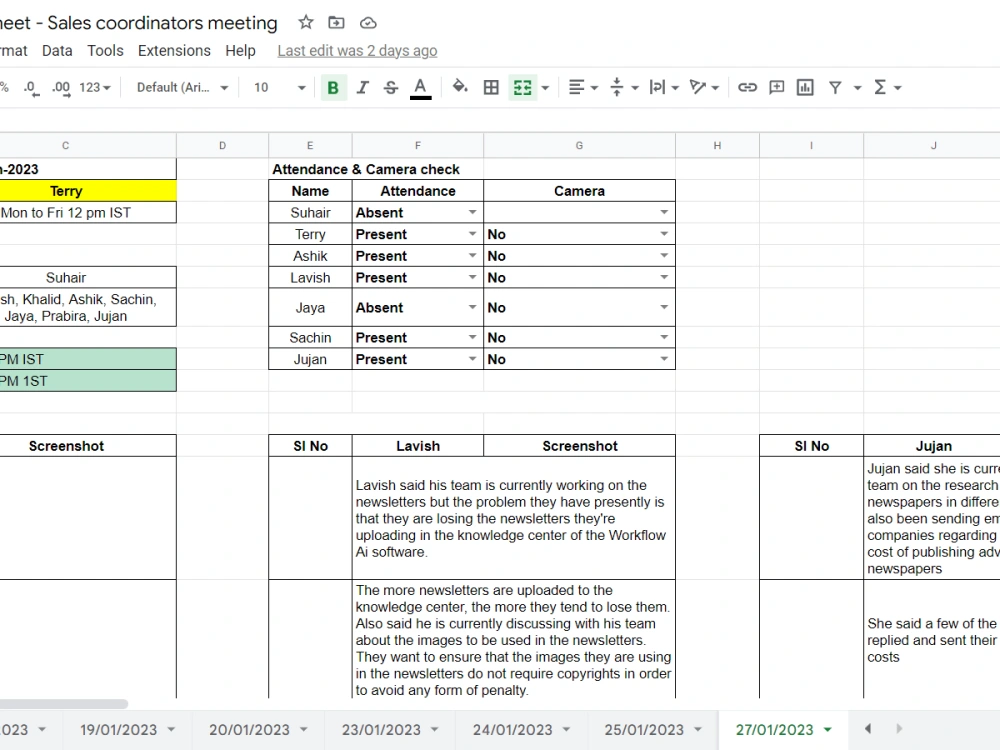Open the 23/01/2023 tab options arrow
The image size is (1000, 750).
pyautogui.click(x=435, y=730)
